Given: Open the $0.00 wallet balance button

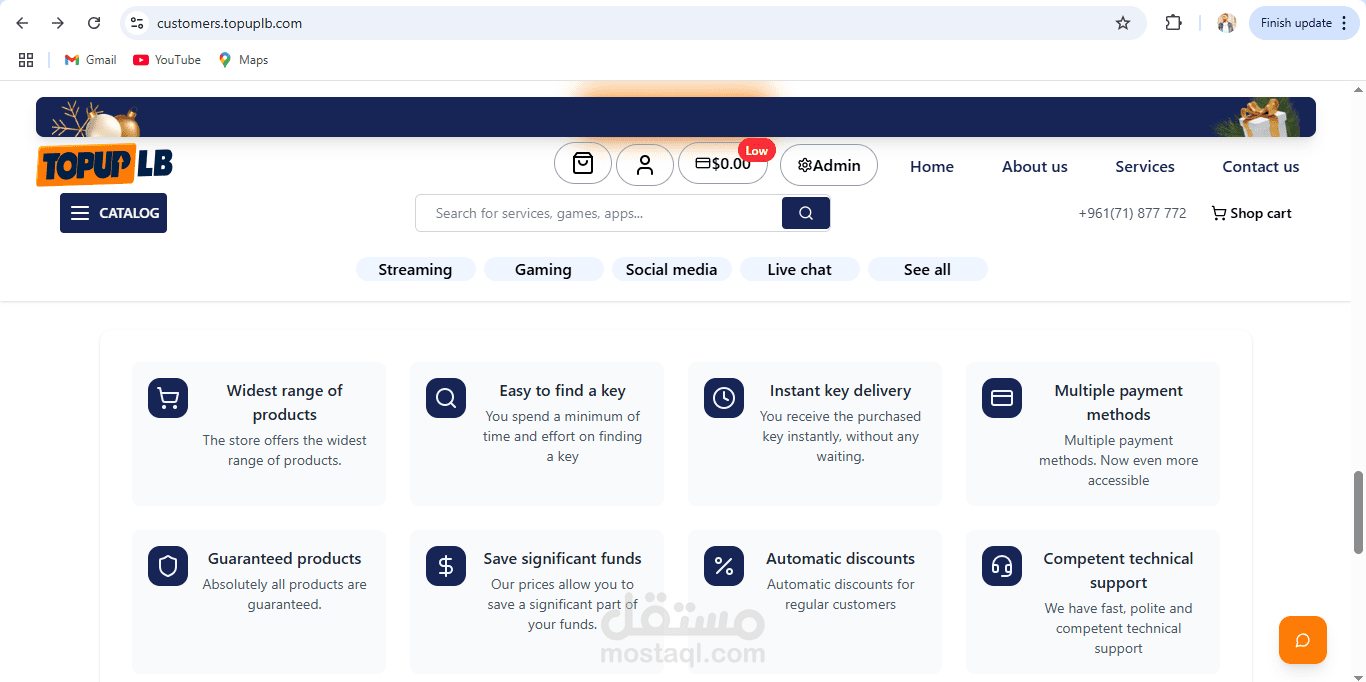Looking at the screenshot, I should click(x=723, y=164).
